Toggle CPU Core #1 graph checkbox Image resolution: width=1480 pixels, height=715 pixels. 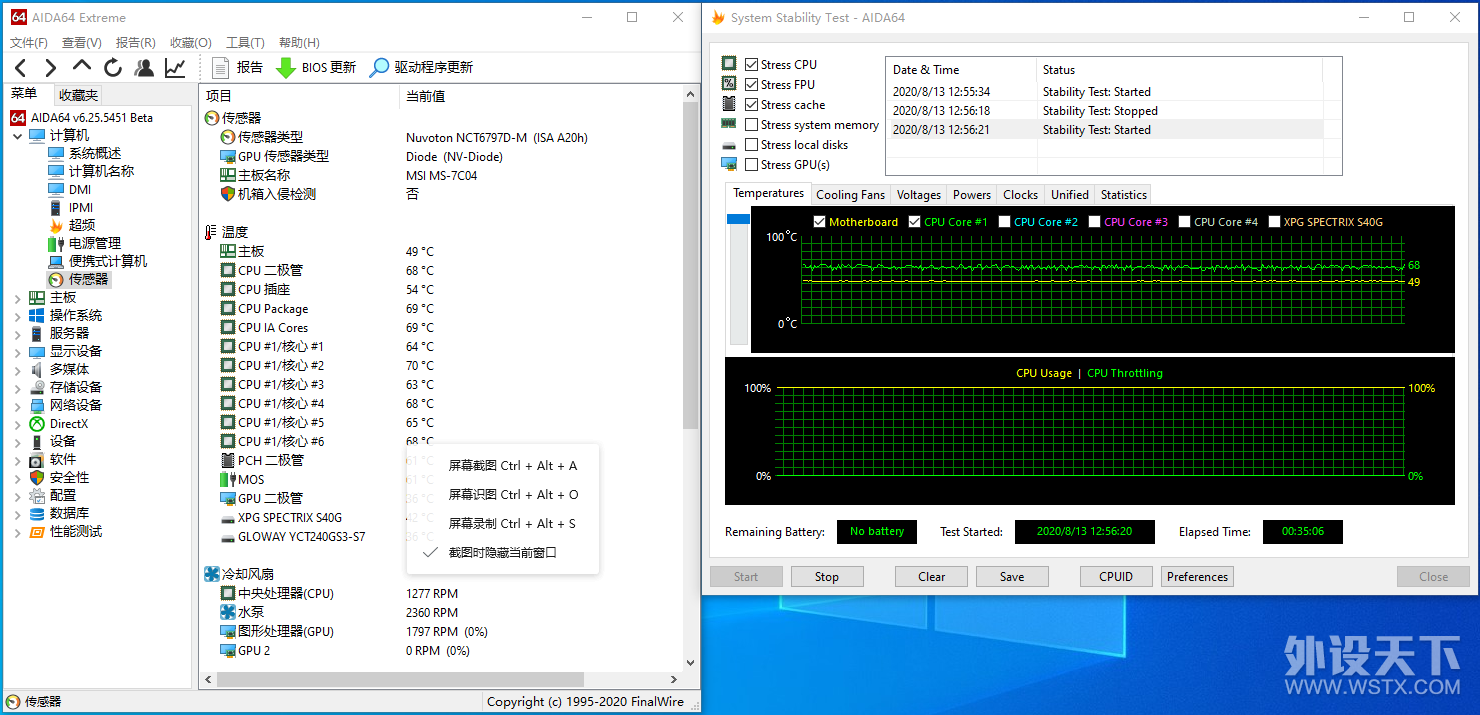coord(914,222)
